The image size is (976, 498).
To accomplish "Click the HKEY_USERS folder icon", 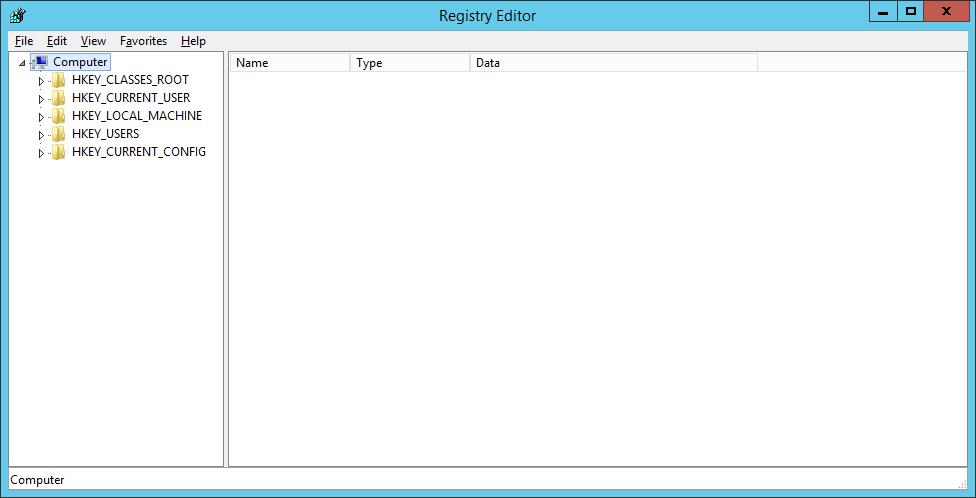I will 59,134.
